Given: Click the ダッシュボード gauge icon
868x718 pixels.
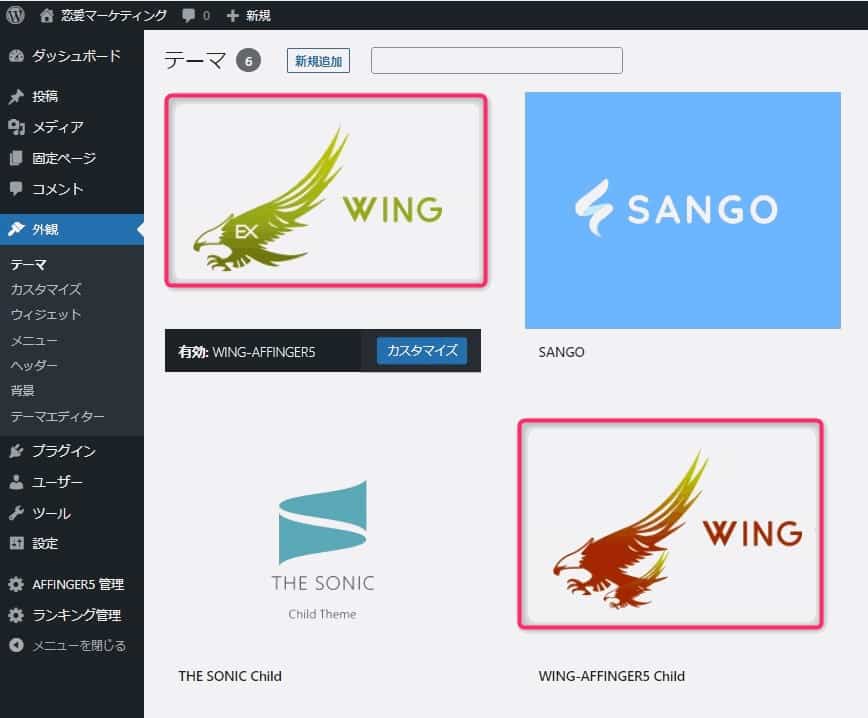Looking at the screenshot, I should click(17, 55).
